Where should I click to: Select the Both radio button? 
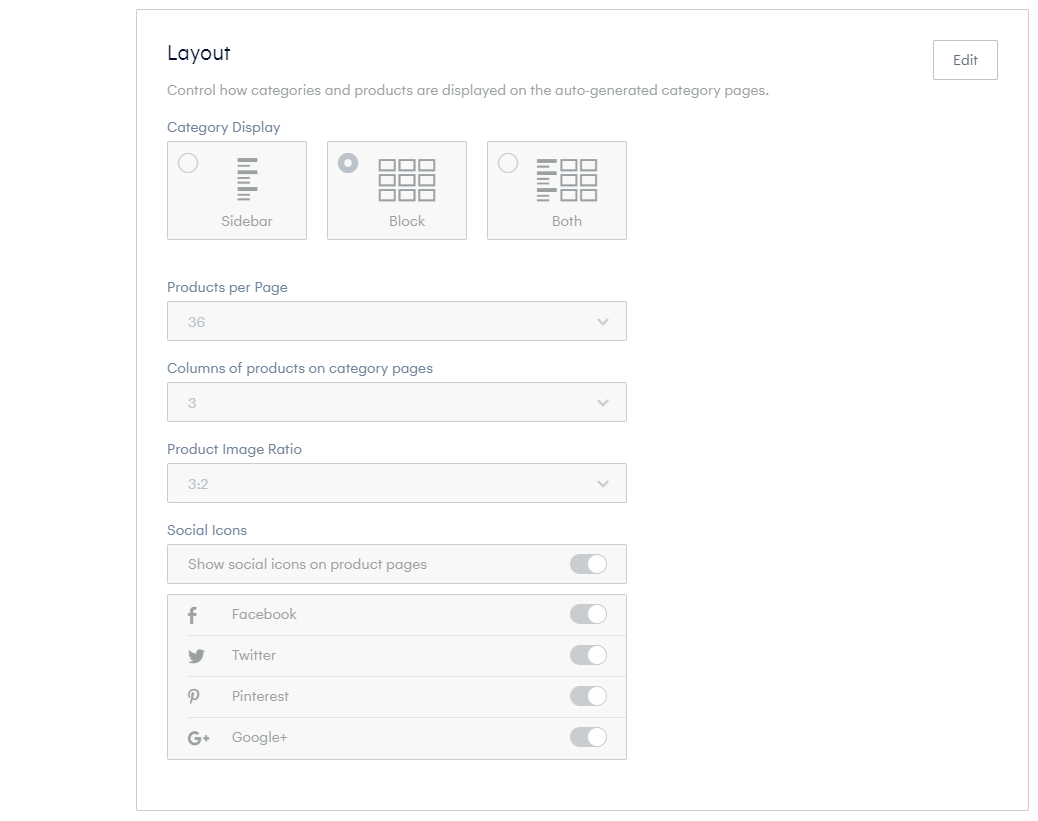point(508,163)
